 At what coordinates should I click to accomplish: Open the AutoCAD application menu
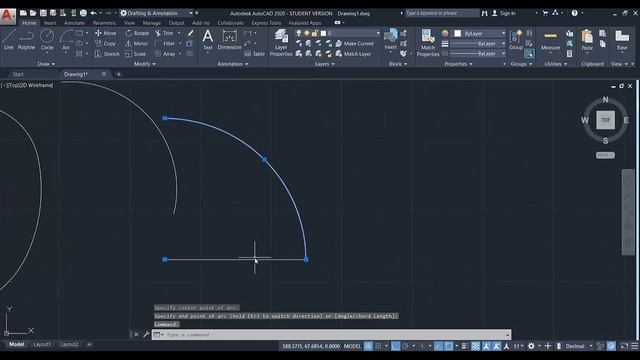coord(7,16)
